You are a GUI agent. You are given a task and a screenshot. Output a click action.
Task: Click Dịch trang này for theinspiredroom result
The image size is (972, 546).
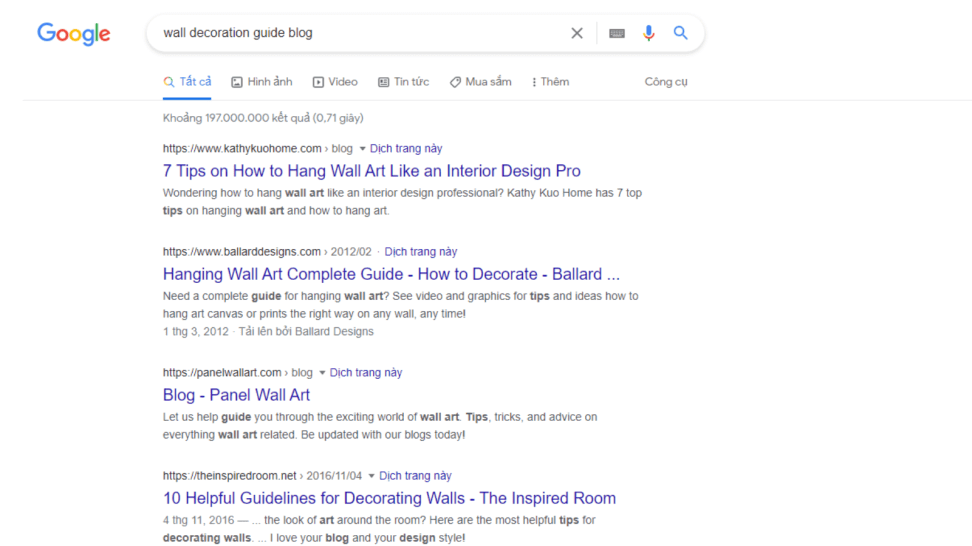pos(415,476)
